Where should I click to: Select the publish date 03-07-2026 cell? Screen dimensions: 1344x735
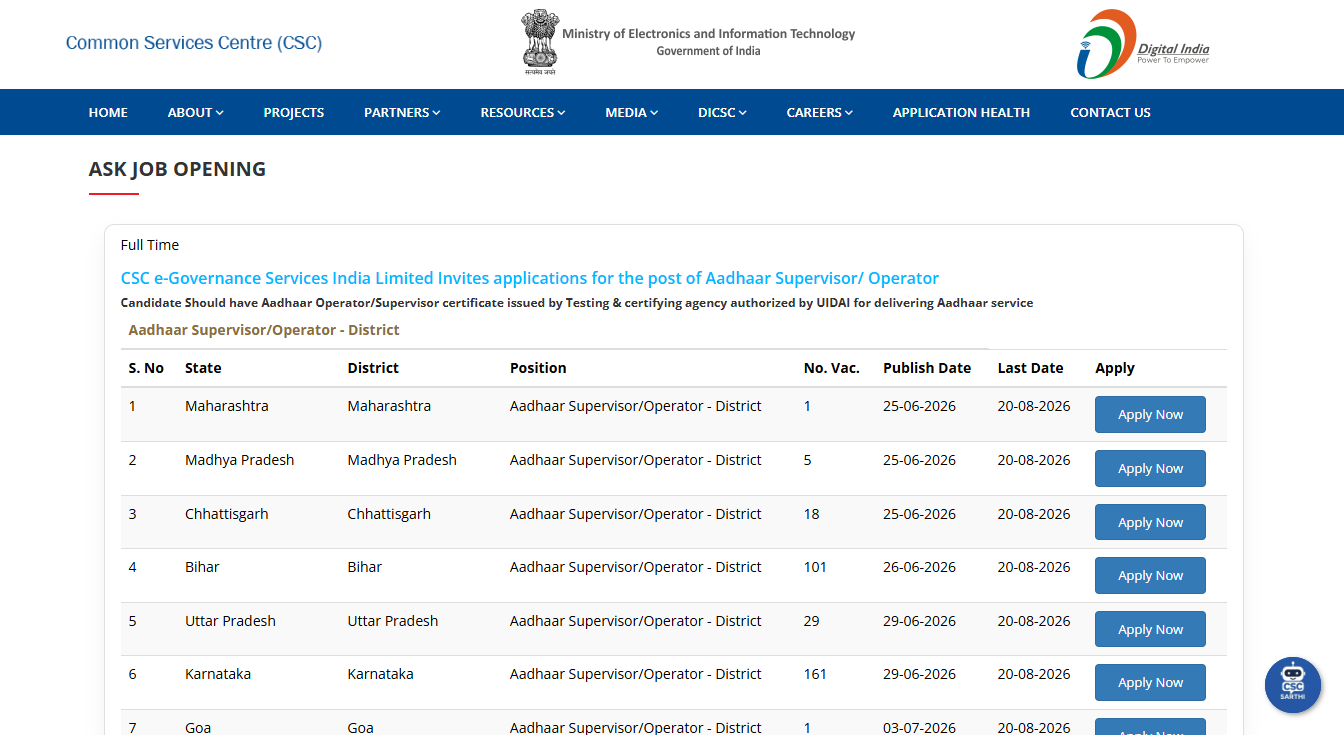pyautogui.click(x=919, y=727)
